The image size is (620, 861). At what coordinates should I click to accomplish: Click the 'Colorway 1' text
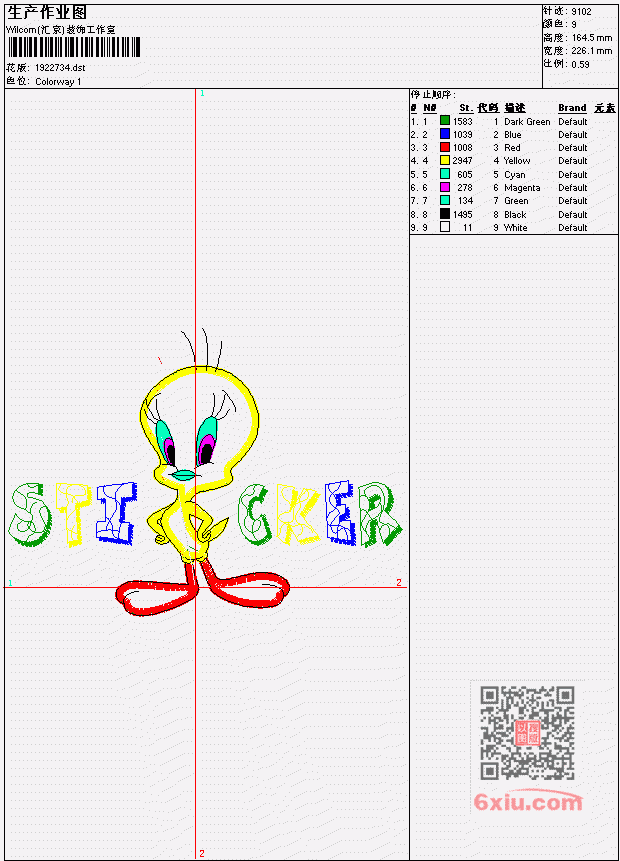pos(58,82)
